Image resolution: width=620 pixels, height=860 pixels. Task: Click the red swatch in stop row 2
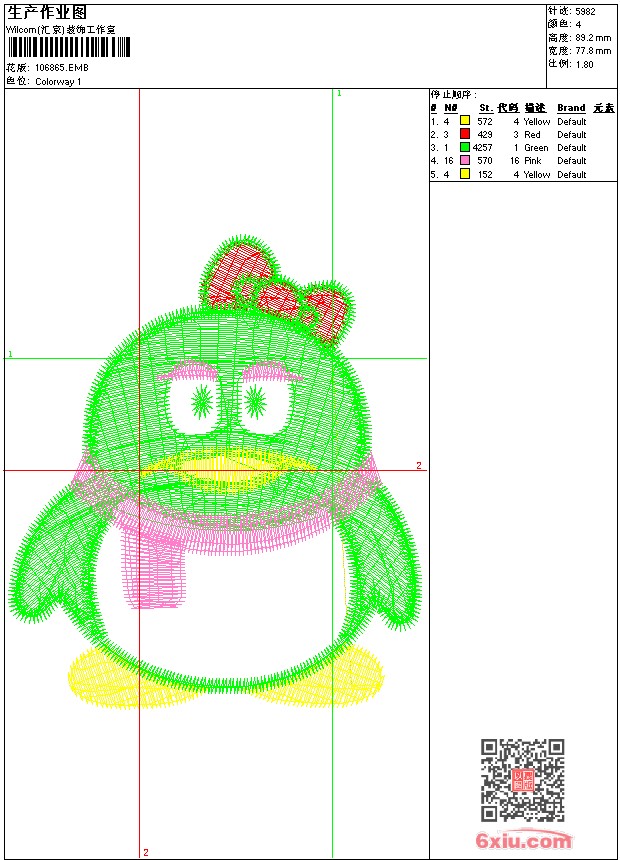coord(465,134)
